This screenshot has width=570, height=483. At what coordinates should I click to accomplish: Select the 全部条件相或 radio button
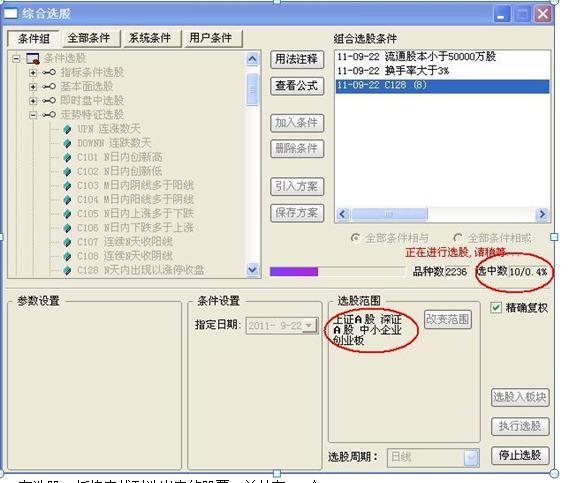(x=458, y=238)
